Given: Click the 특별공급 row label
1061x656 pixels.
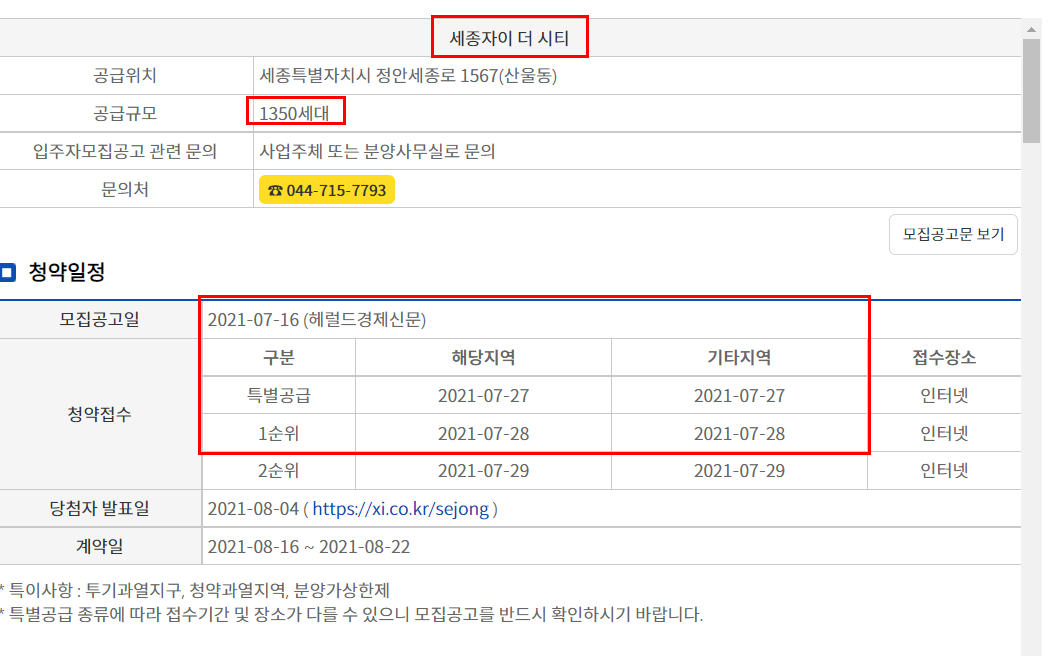Looking at the screenshot, I should pos(279,395).
